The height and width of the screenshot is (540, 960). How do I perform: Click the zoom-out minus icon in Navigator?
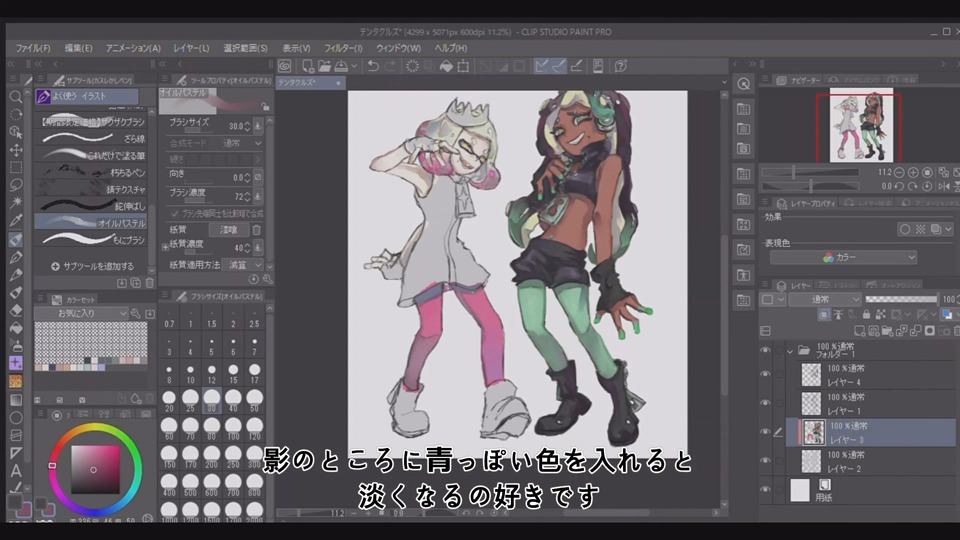(x=899, y=173)
